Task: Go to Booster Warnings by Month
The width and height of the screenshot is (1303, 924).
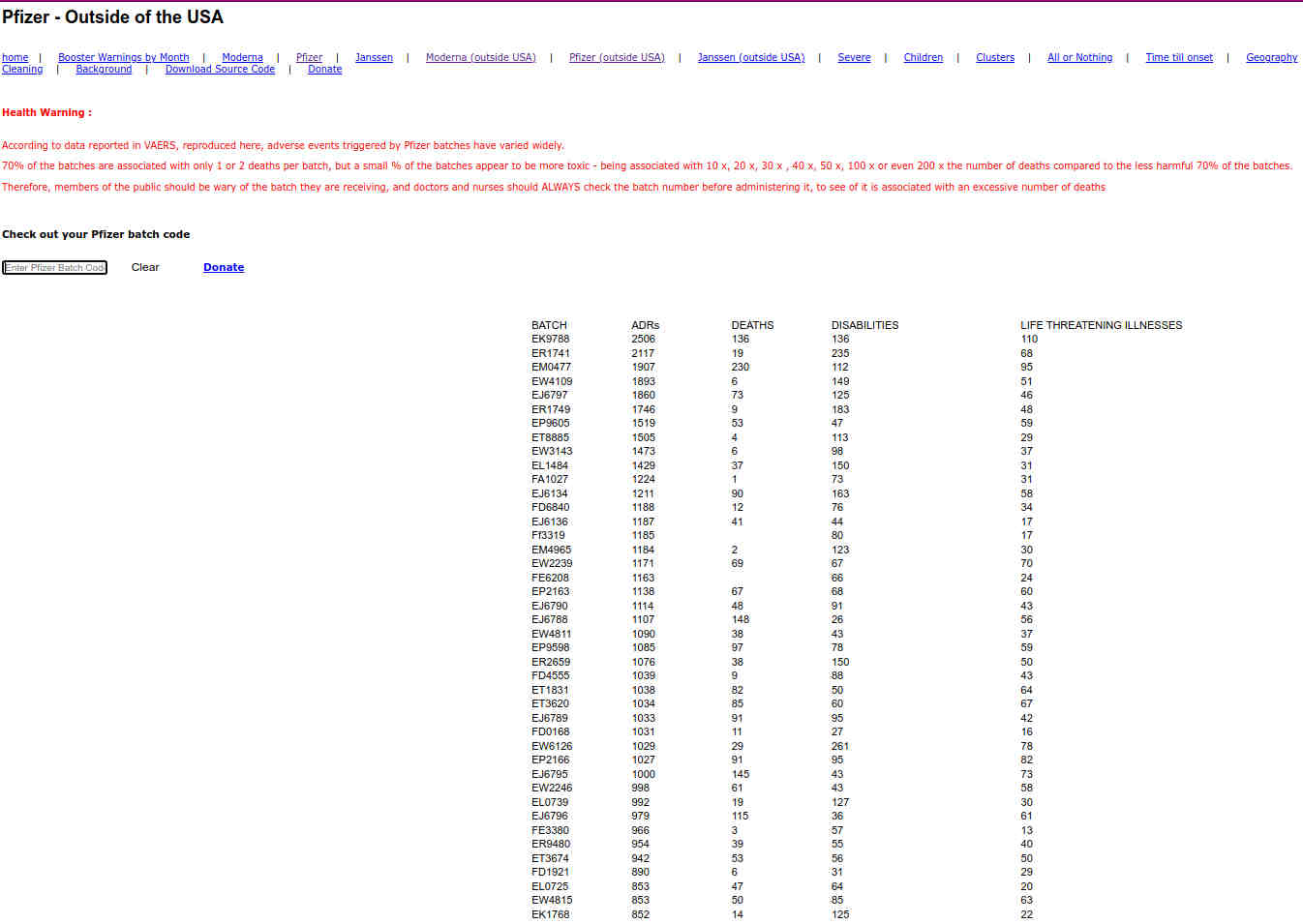Action: 124,58
